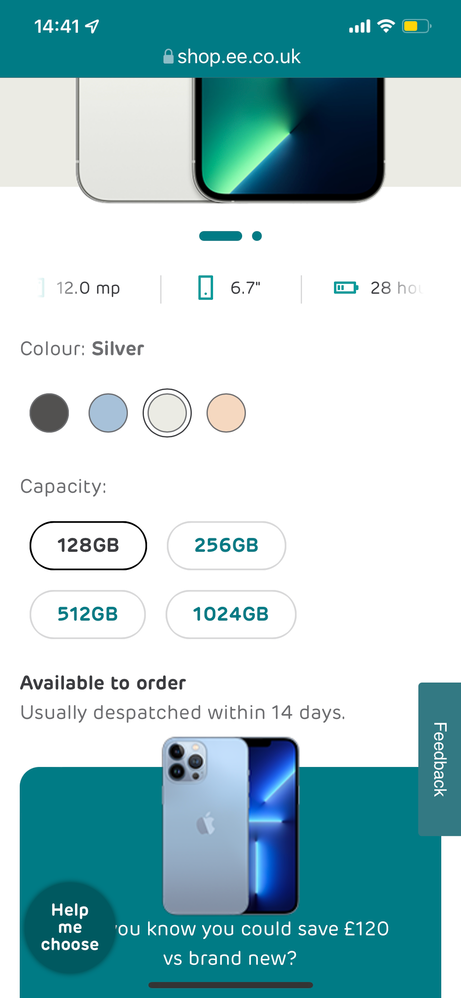The image size is (461, 998).
Task: Select 512GB storage capacity
Action: pyautogui.click(x=87, y=614)
